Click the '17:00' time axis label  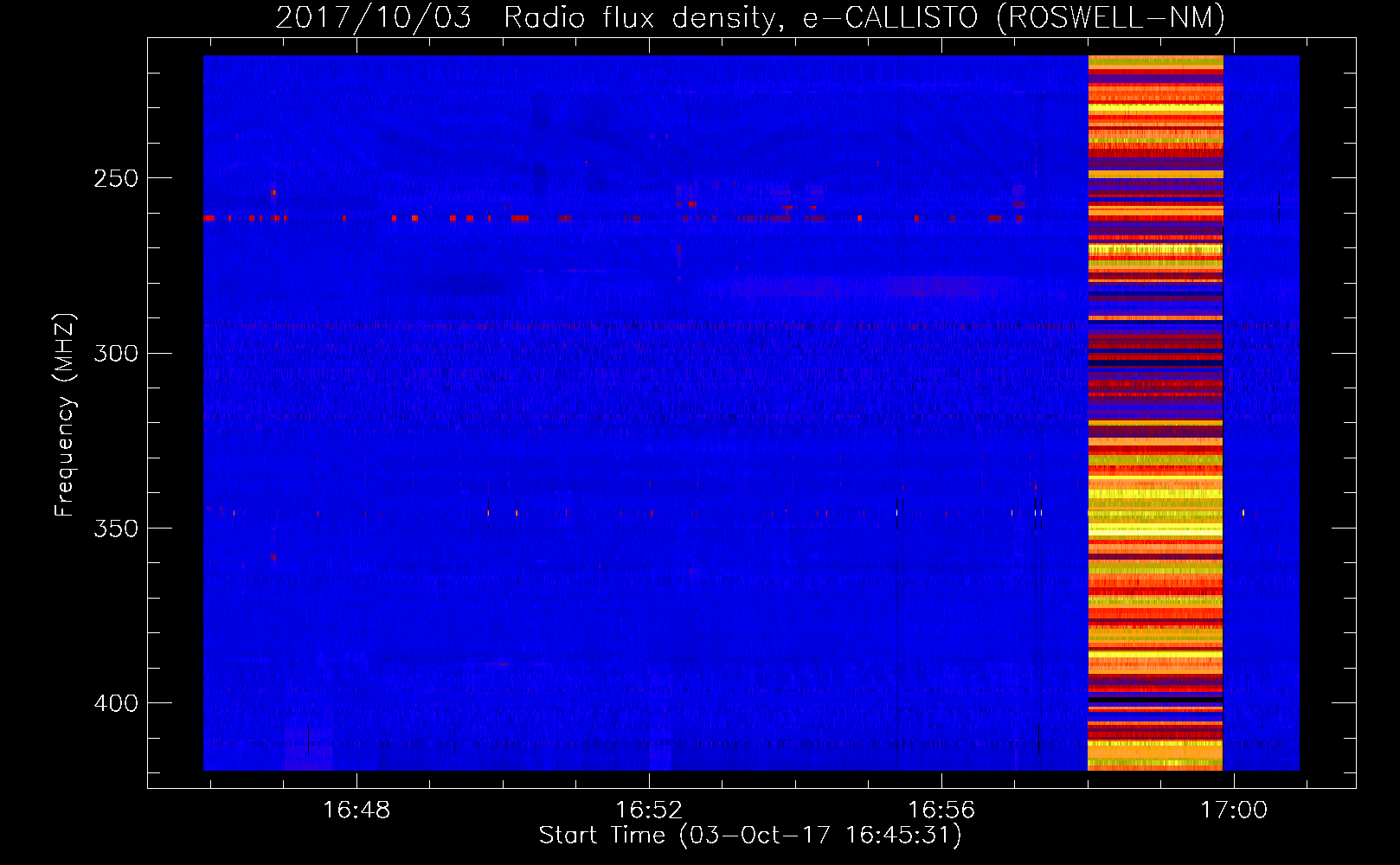pos(1233,810)
